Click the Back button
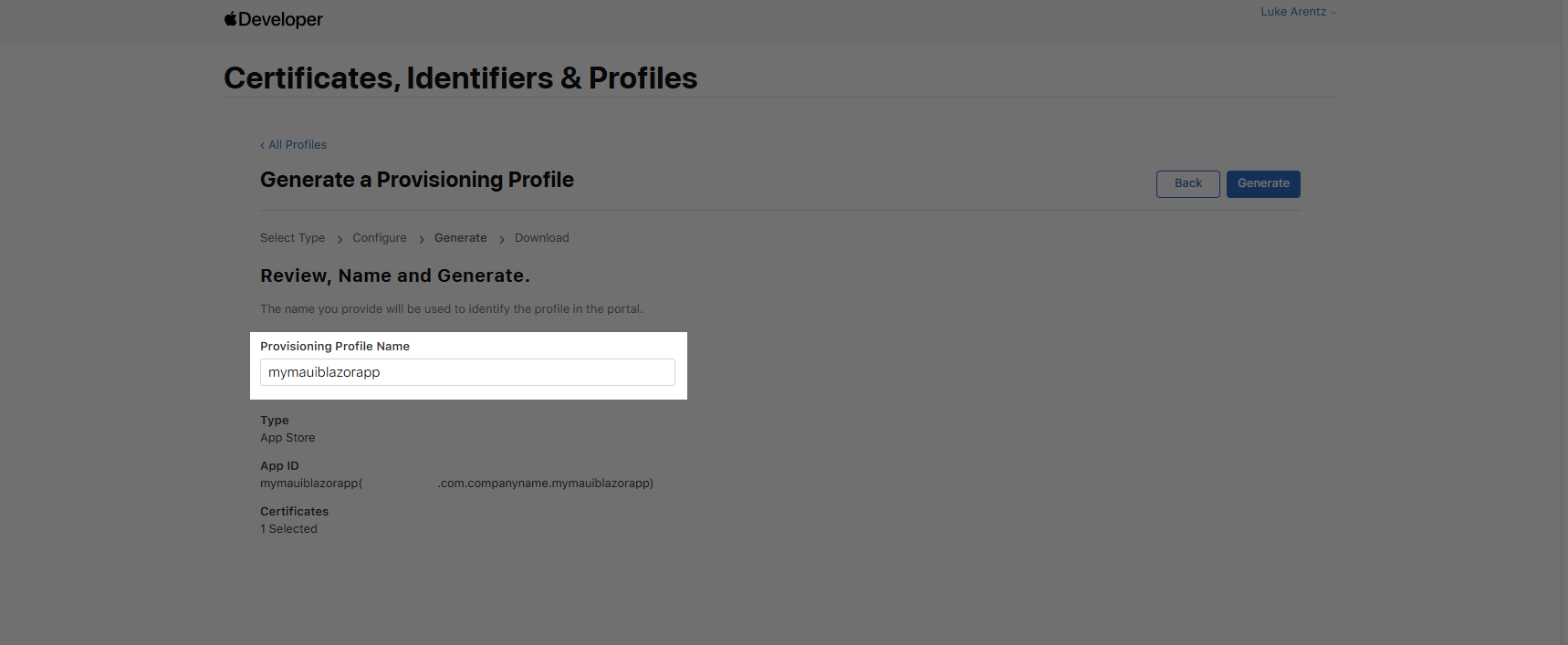This screenshot has width=1568, height=645. click(1187, 183)
